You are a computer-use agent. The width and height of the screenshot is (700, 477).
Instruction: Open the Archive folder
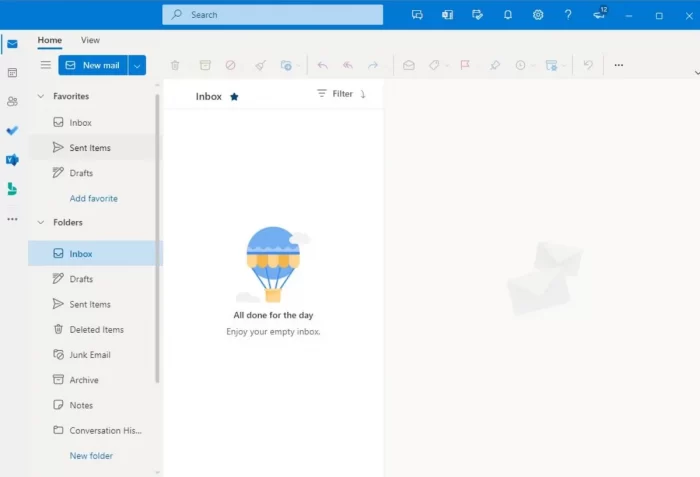click(93, 380)
